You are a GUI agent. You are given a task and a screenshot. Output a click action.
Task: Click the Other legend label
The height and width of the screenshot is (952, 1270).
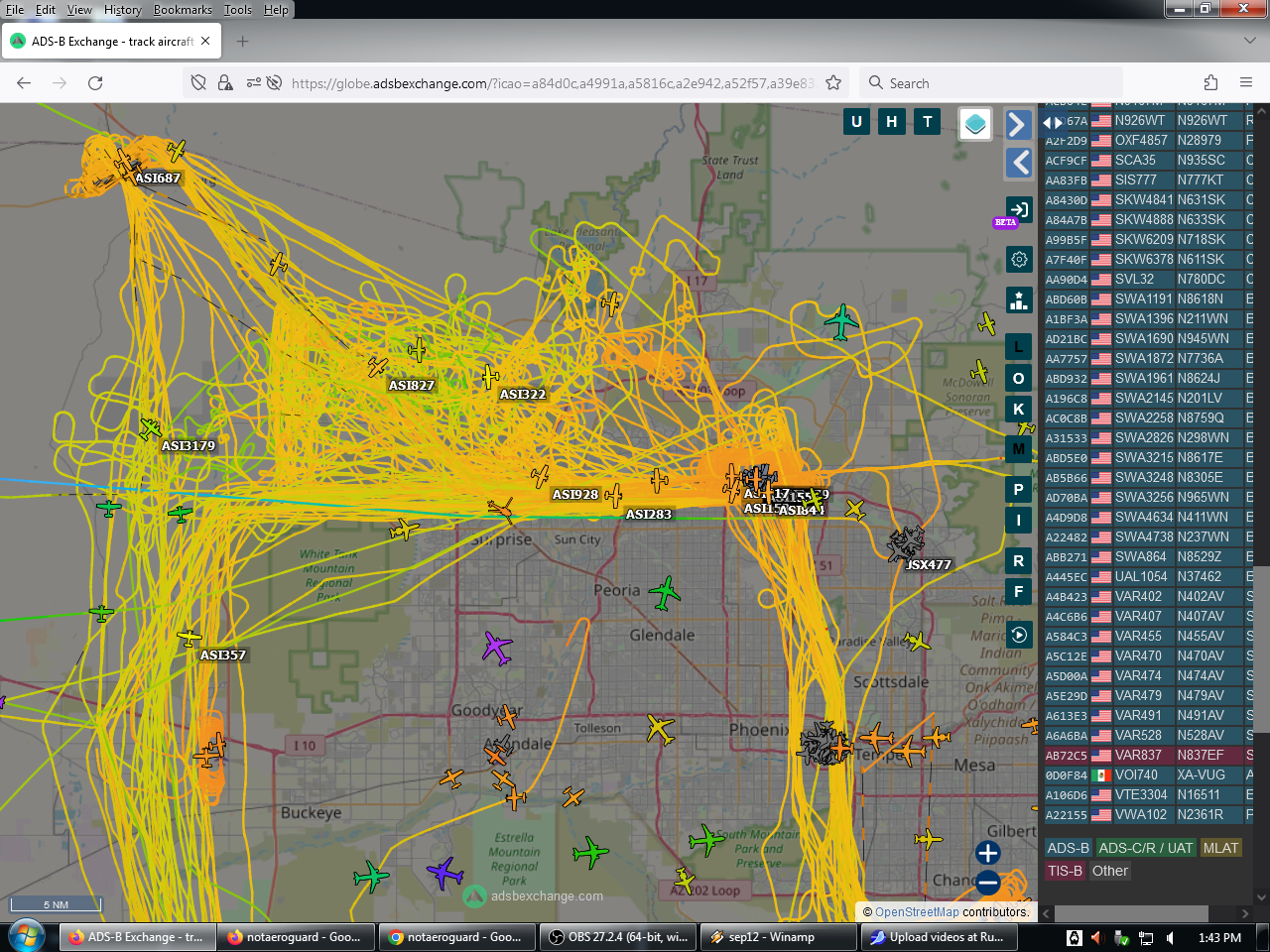[1110, 871]
